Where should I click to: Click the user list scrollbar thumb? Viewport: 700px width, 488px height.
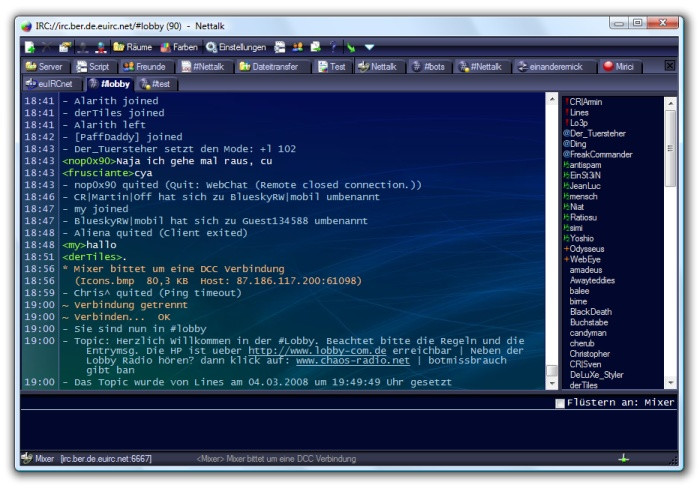pyautogui.click(x=670, y=148)
